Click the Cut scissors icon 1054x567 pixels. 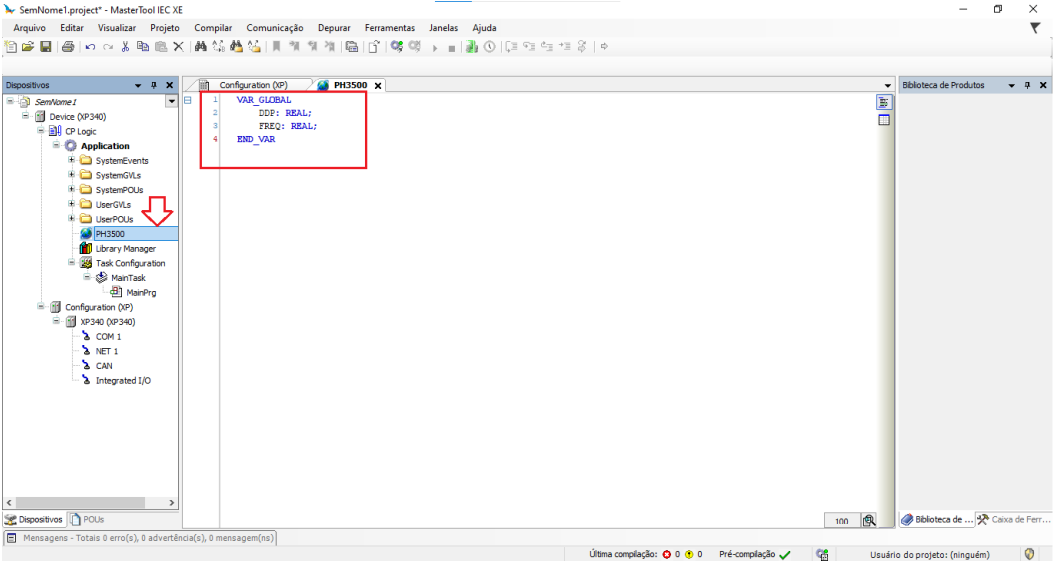(x=125, y=47)
